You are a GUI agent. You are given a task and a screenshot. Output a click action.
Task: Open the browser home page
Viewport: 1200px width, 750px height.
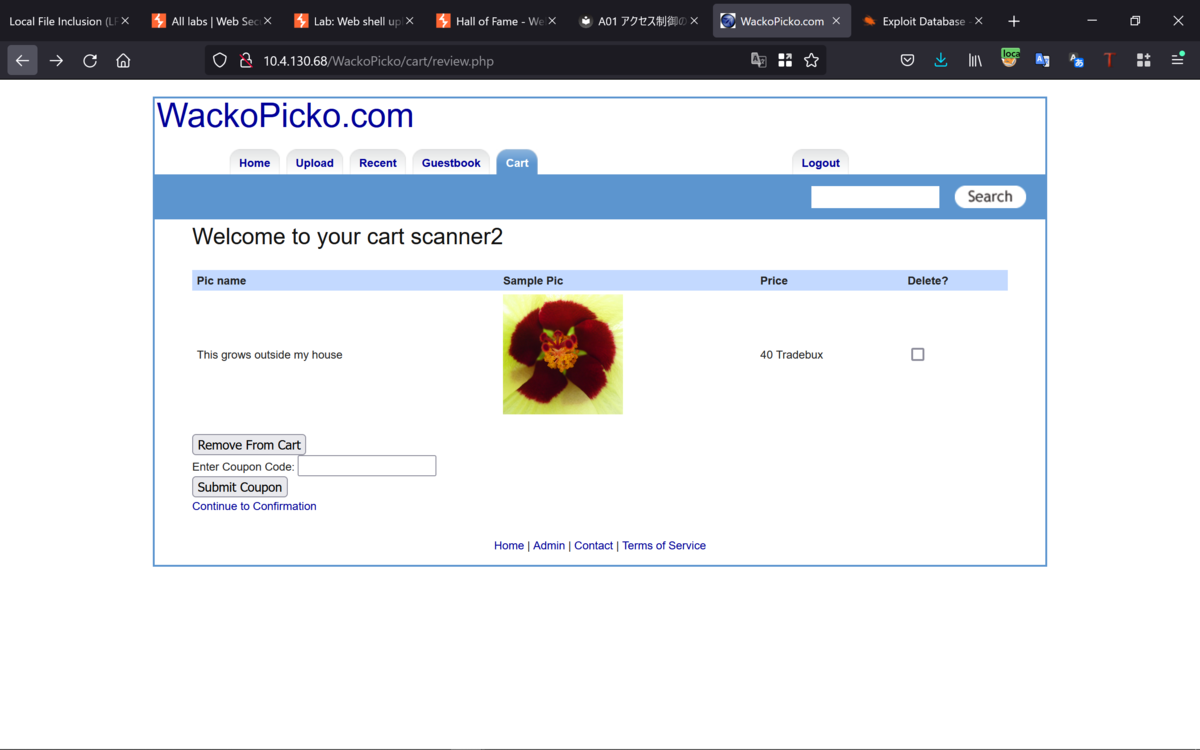[x=123, y=61]
